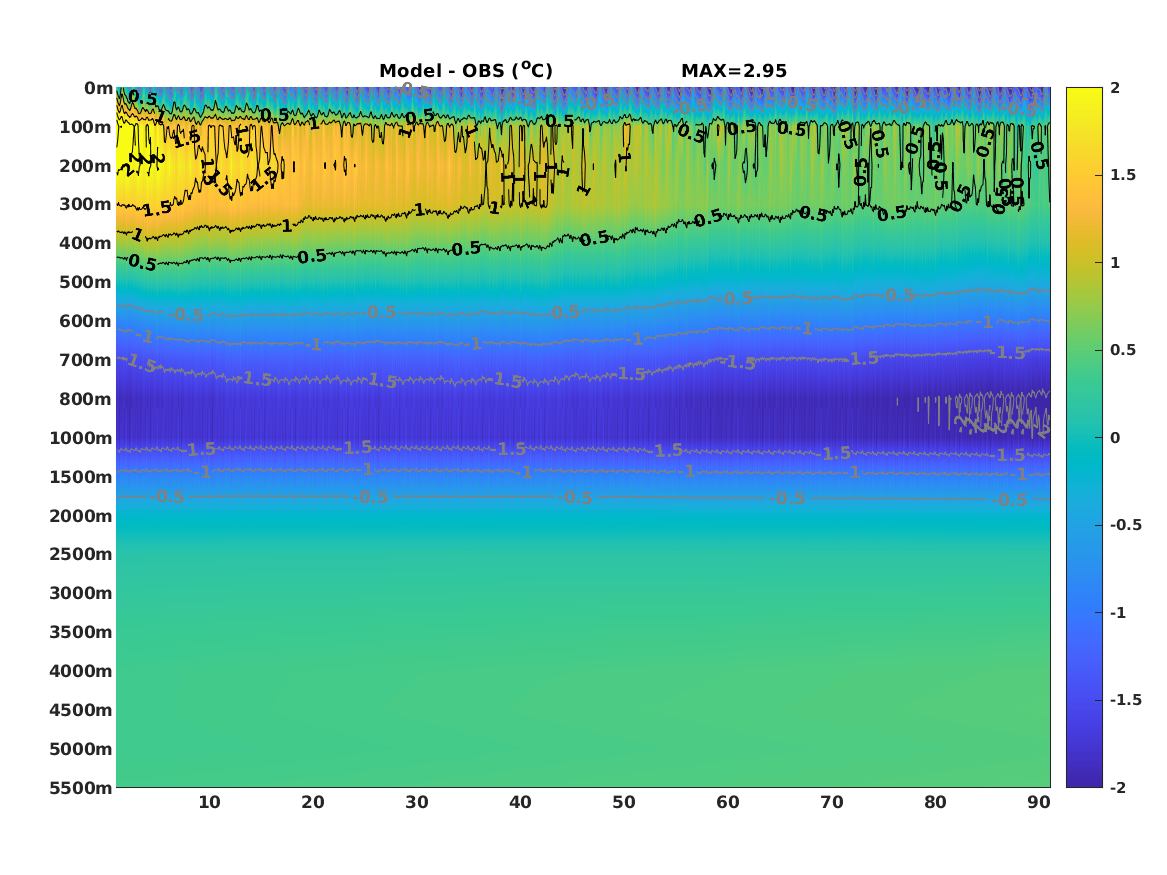Select the x-axis tick label "60"
Image resolution: width=1167 pixels, height=875 pixels.
pyautogui.click(x=728, y=802)
